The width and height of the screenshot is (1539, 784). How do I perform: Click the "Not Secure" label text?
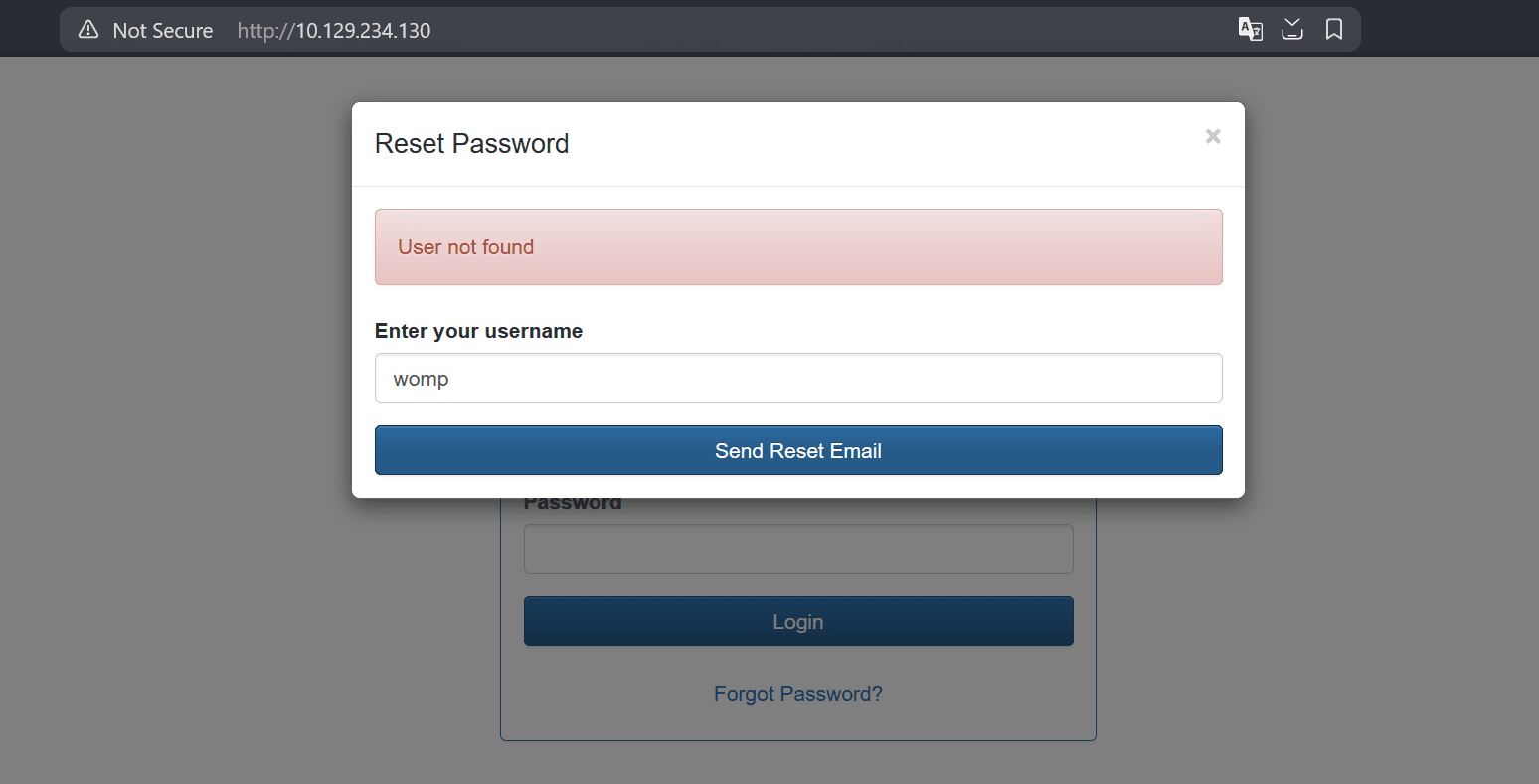click(163, 31)
